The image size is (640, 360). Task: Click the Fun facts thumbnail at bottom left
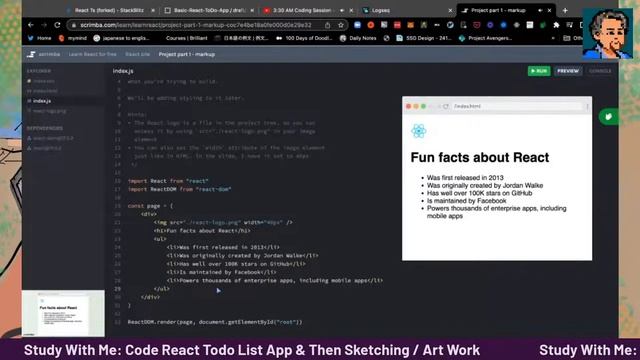click(63, 313)
